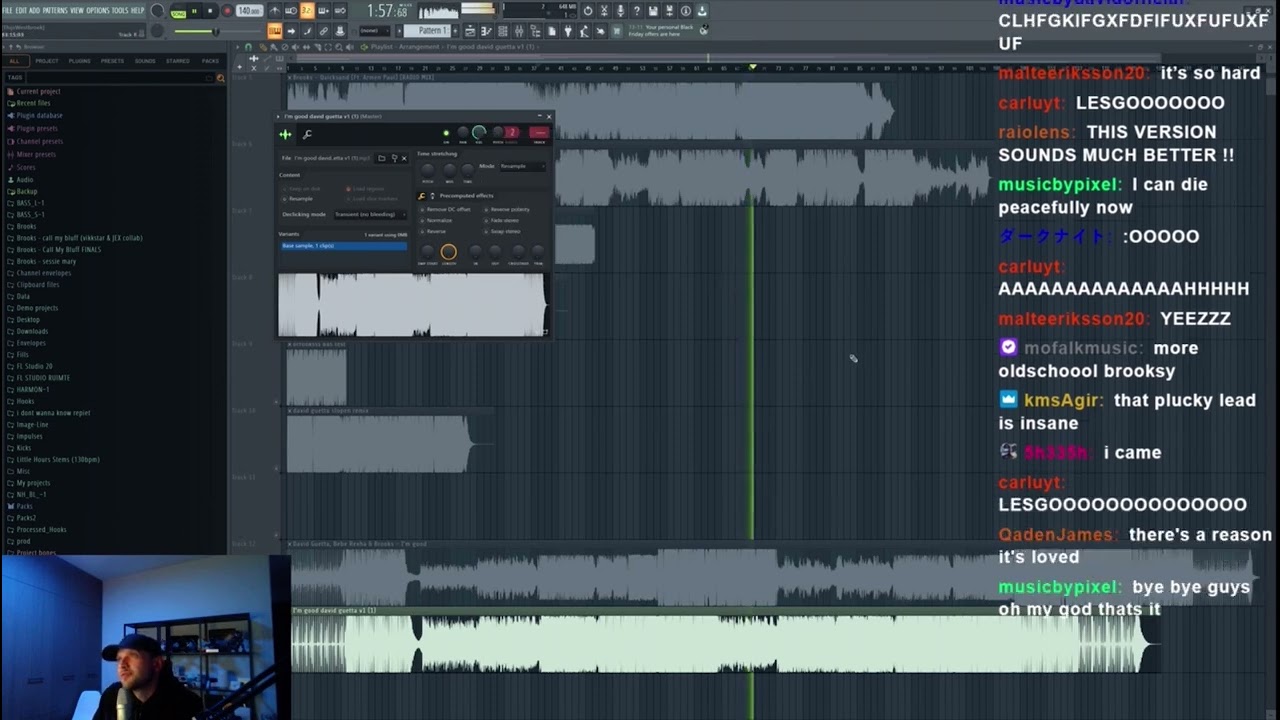Enable Swap stereo
Image resolution: width=1280 pixels, height=720 pixels.
coord(502,231)
